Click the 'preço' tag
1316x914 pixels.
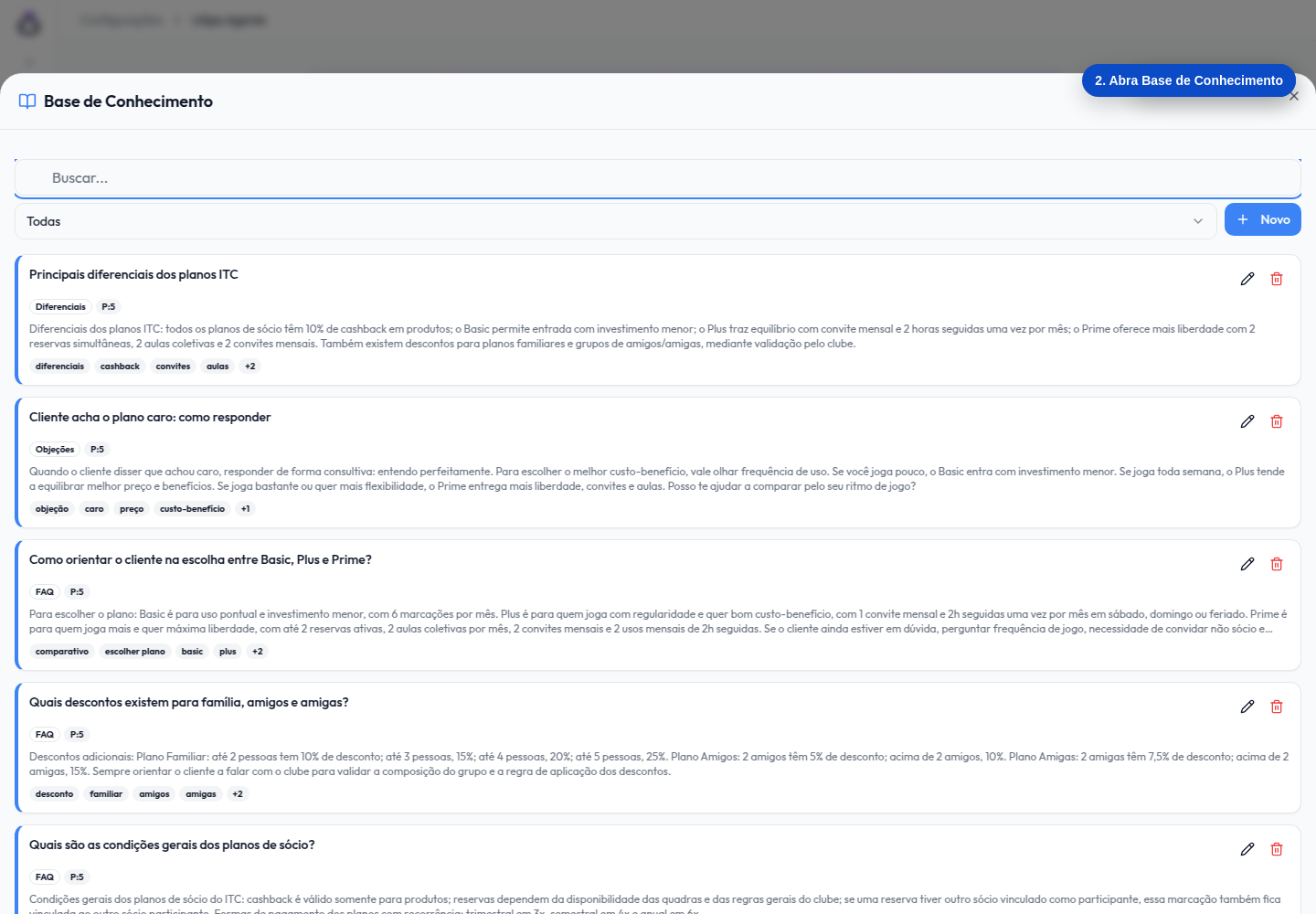click(132, 509)
